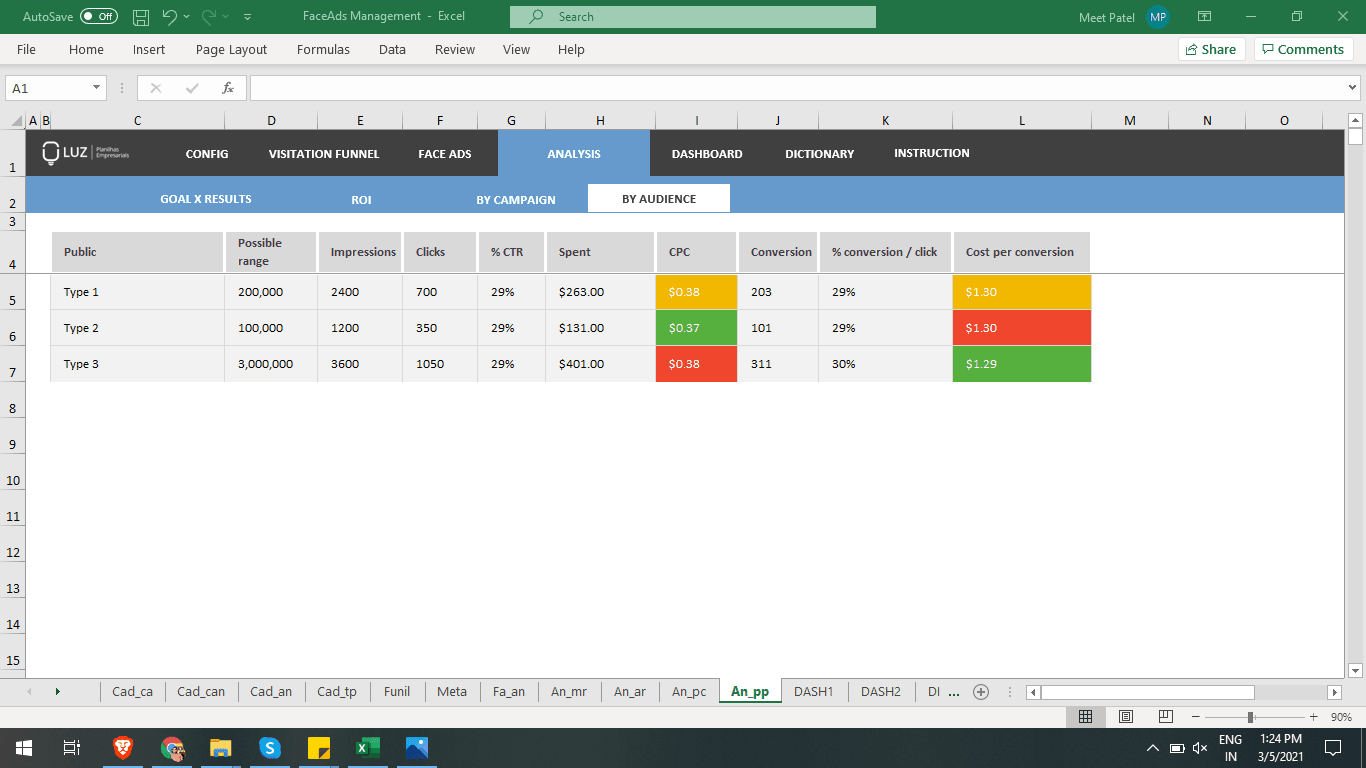Open the Name Box dropdown
This screenshot has width=1366, height=768.
[x=96, y=87]
